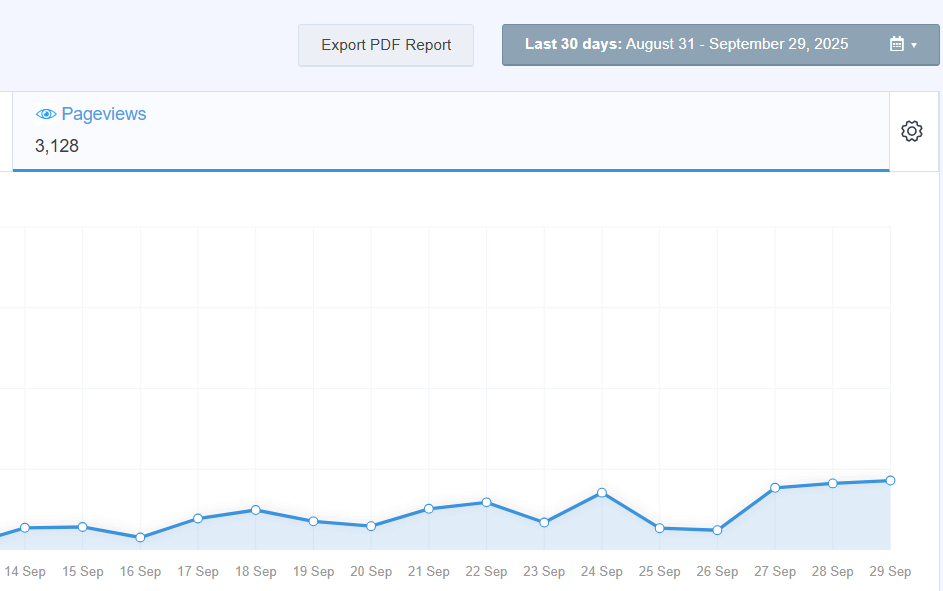Click the 28 Sep data point marker

tap(832, 483)
